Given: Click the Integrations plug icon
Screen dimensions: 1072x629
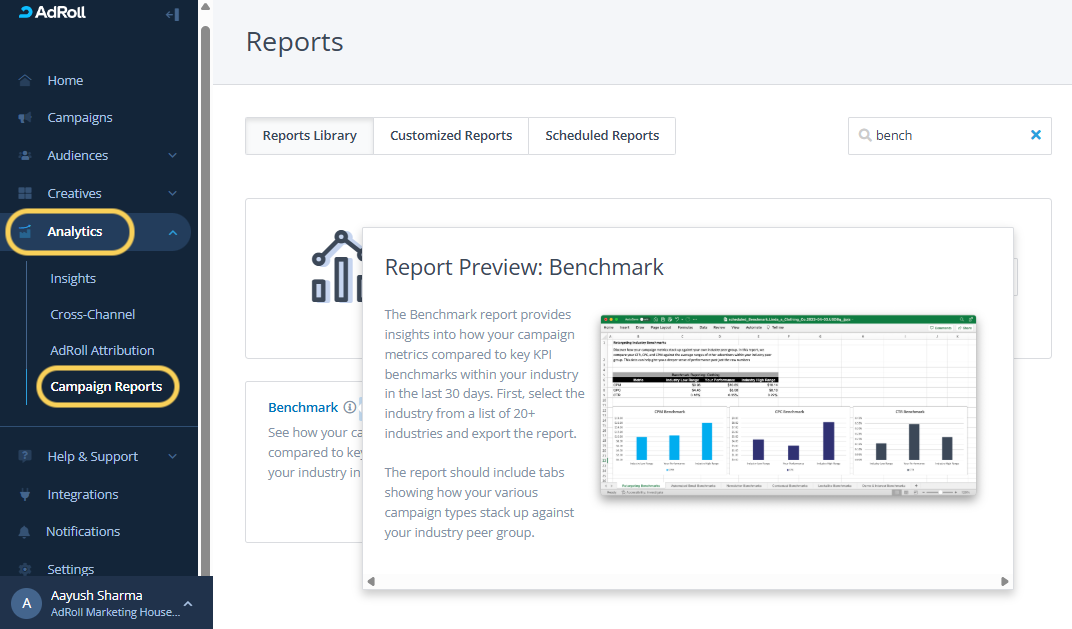Looking at the screenshot, I should (x=25, y=494).
